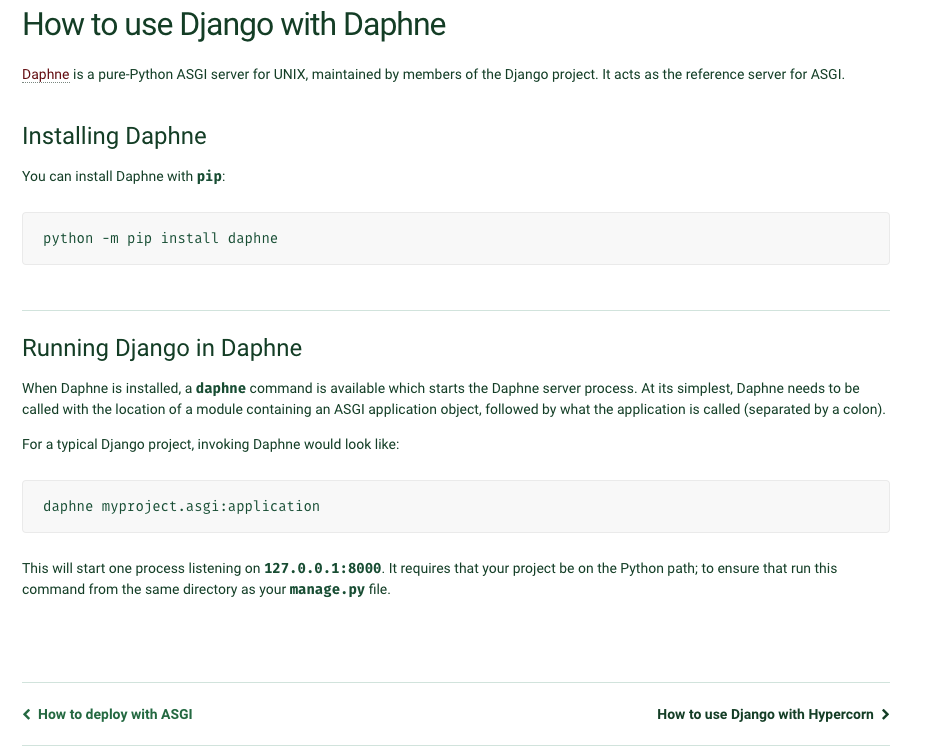
Task: Click the 127.0.0.1:8000 address text
Action: pos(323,568)
